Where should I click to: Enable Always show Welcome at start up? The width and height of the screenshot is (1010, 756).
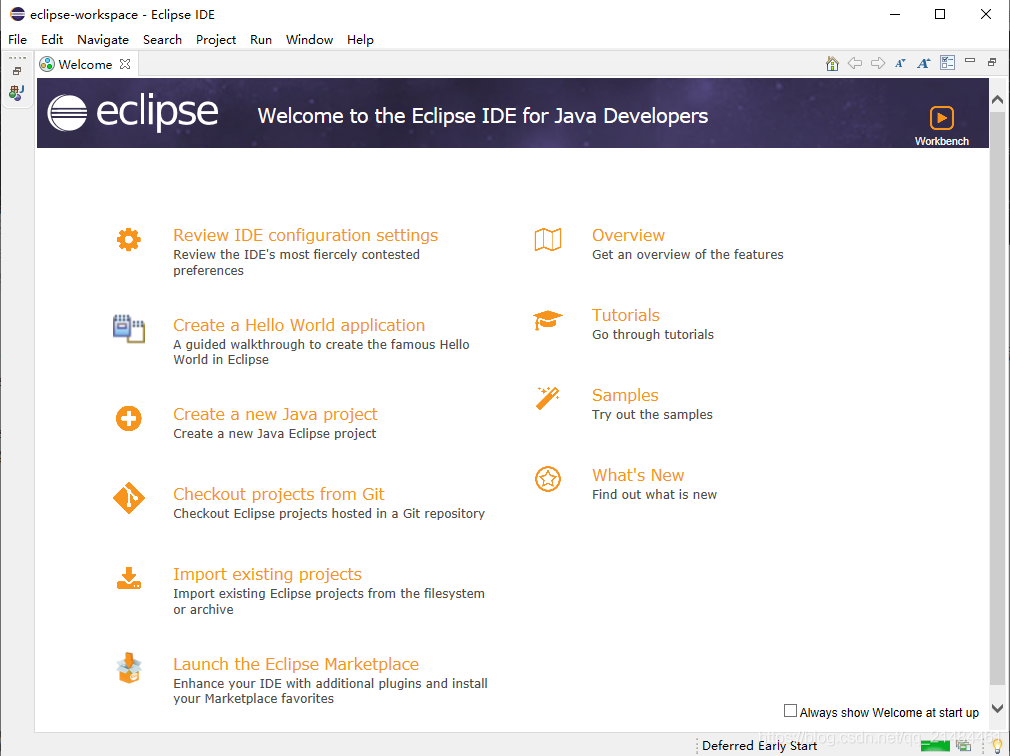(790, 711)
